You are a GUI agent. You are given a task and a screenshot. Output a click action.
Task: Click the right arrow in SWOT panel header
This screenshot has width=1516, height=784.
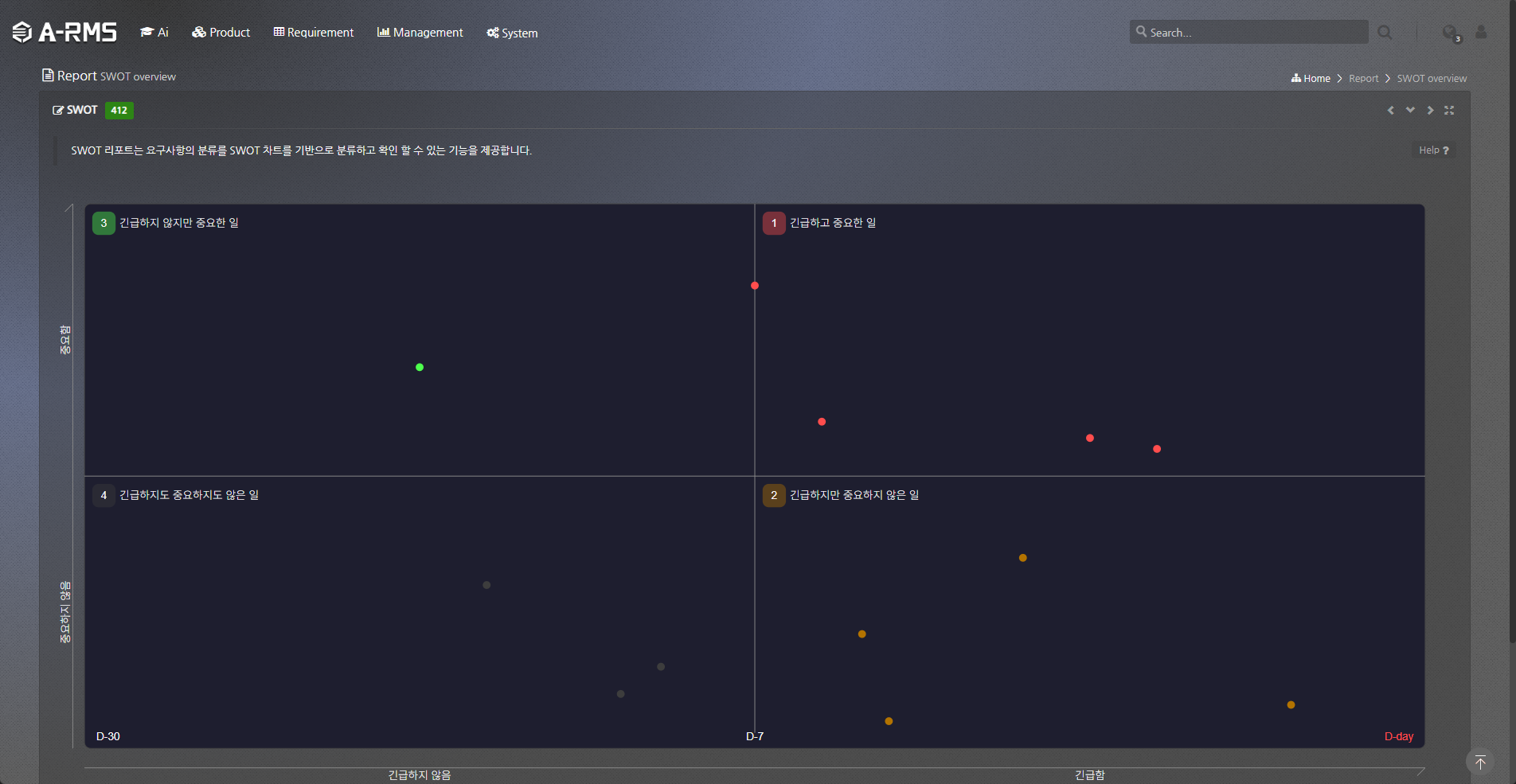click(1430, 111)
